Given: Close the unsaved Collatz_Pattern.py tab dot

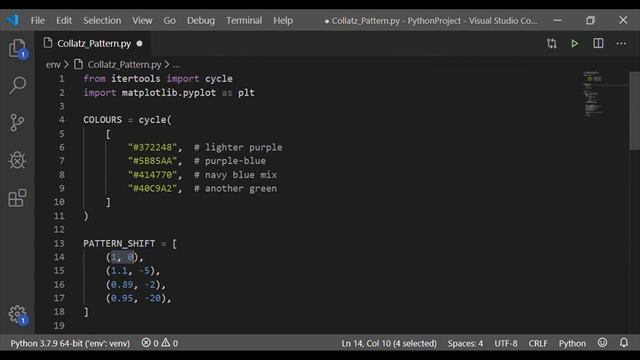Looking at the screenshot, I should 140,43.
